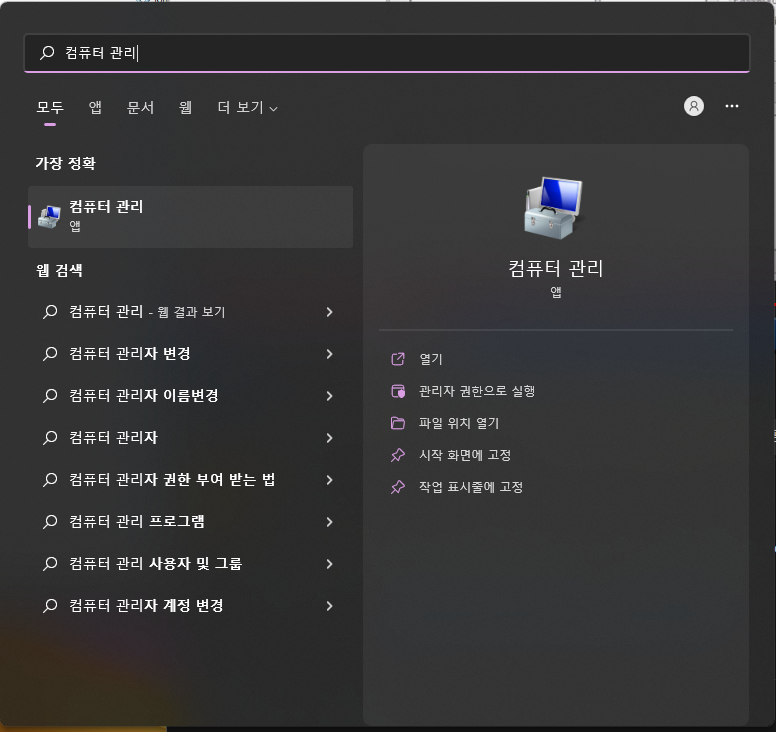Switch to the 문서 tab

pyautogui.click(x=141, y=107)
